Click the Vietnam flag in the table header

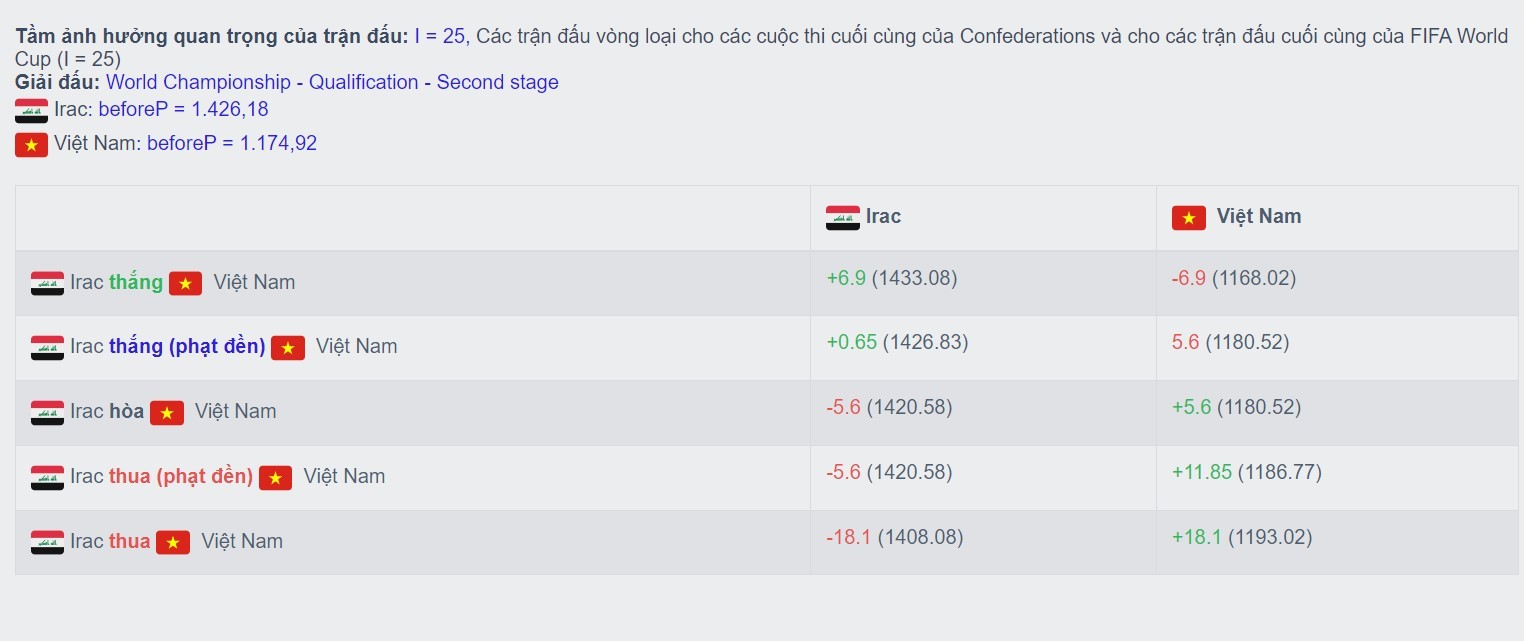(1188, 217)
